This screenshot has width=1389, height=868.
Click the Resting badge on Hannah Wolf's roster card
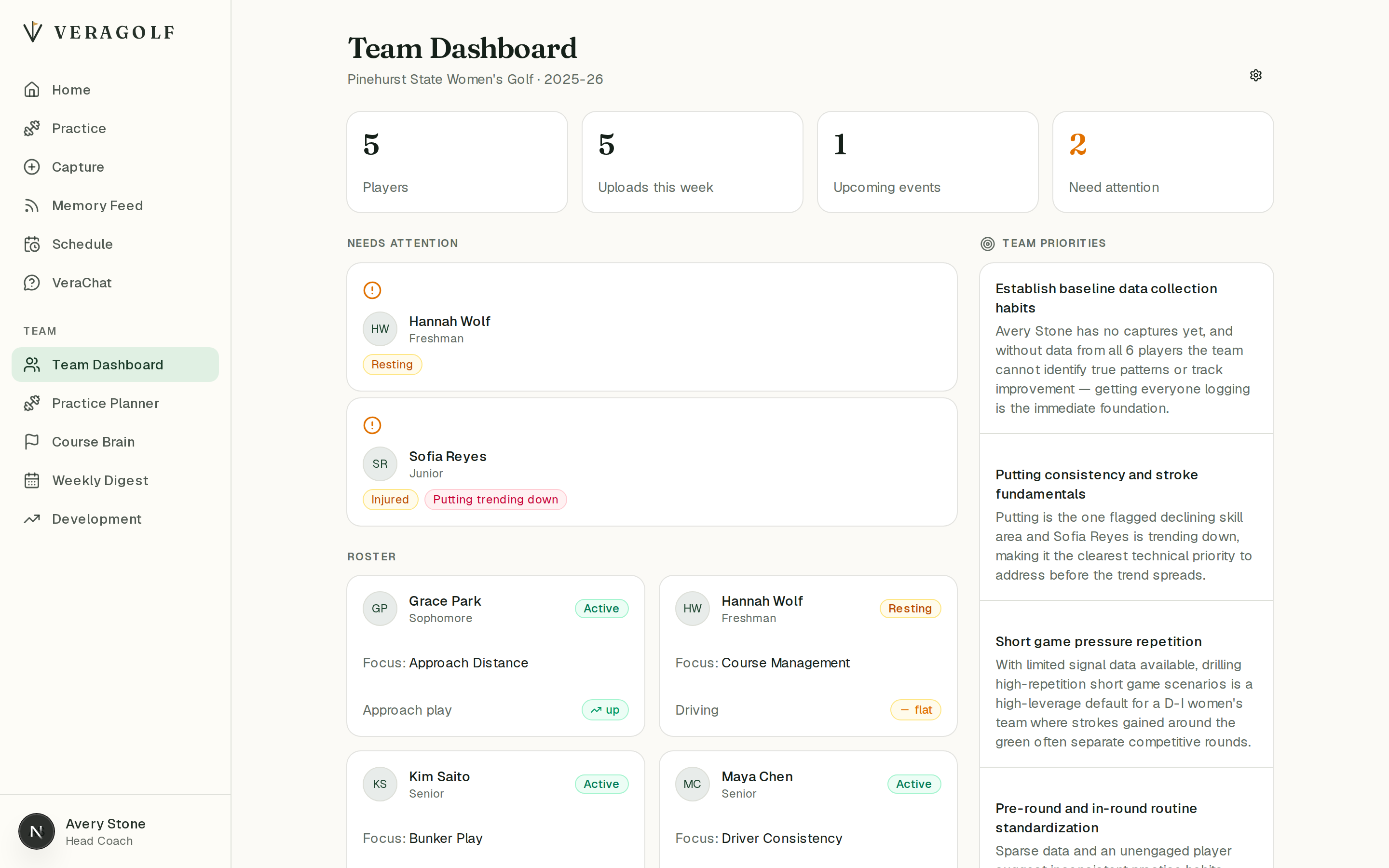click(910, 609)
